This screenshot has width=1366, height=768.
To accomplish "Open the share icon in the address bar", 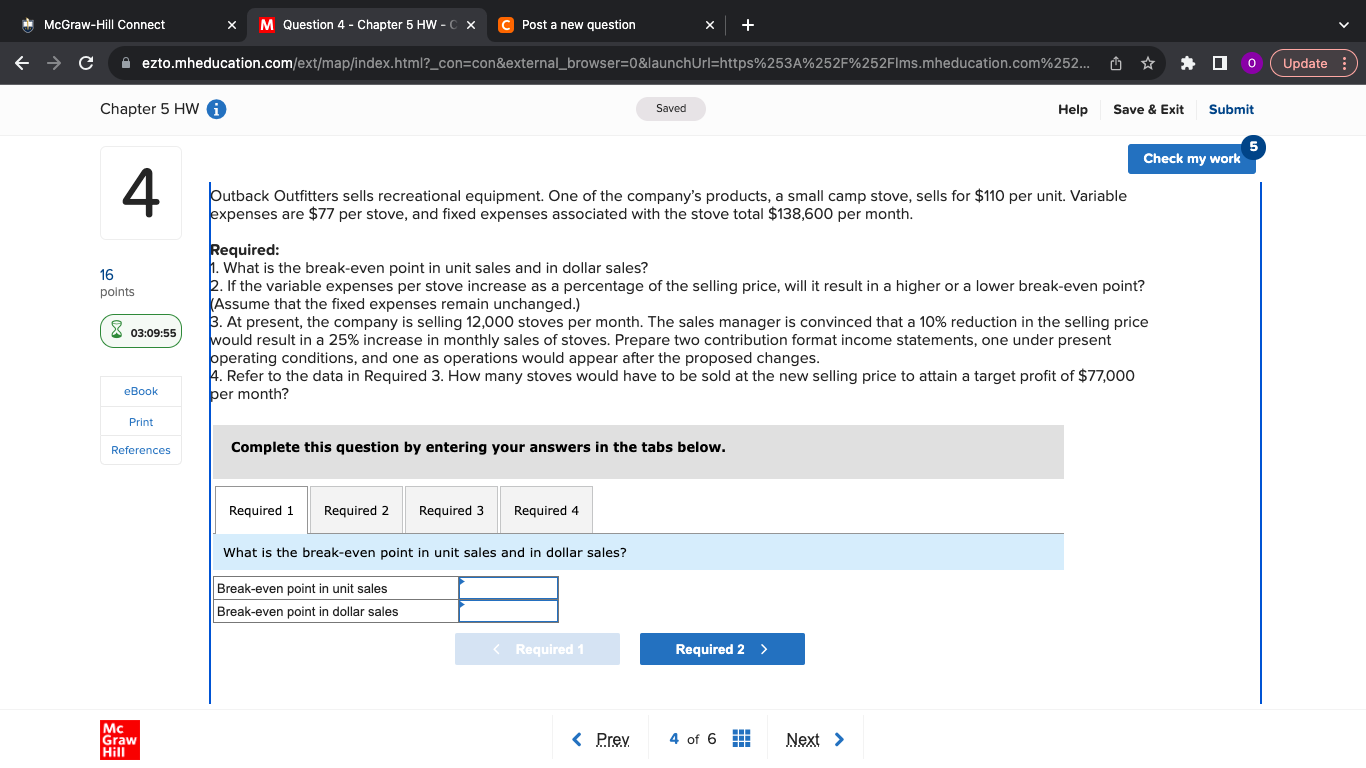I will click(1115, 62).
